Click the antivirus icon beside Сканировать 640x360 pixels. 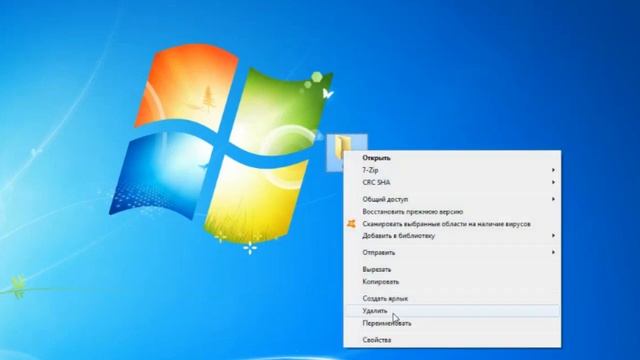(x=351, y=224)
